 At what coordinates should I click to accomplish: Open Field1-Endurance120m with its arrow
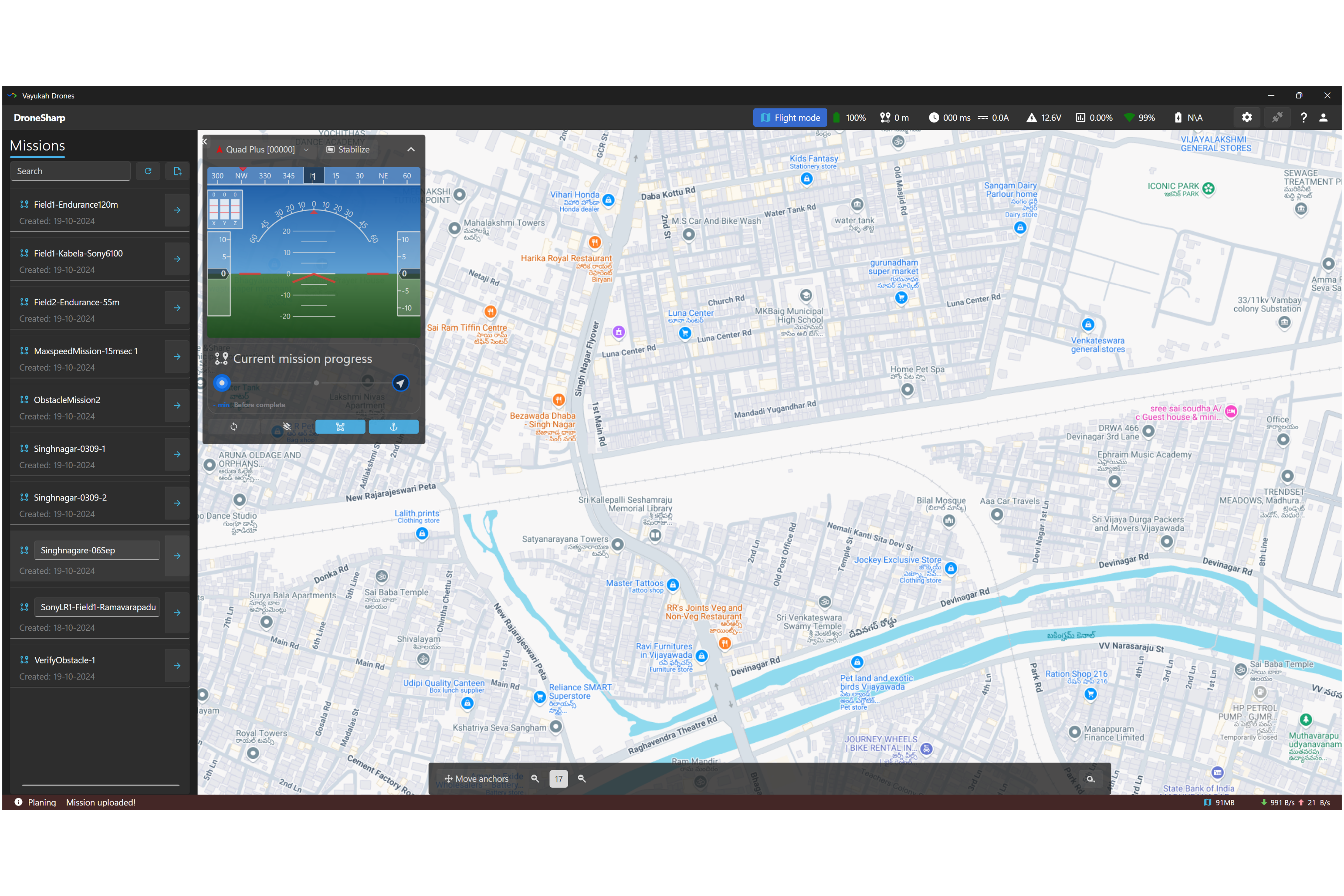(177, 210)
